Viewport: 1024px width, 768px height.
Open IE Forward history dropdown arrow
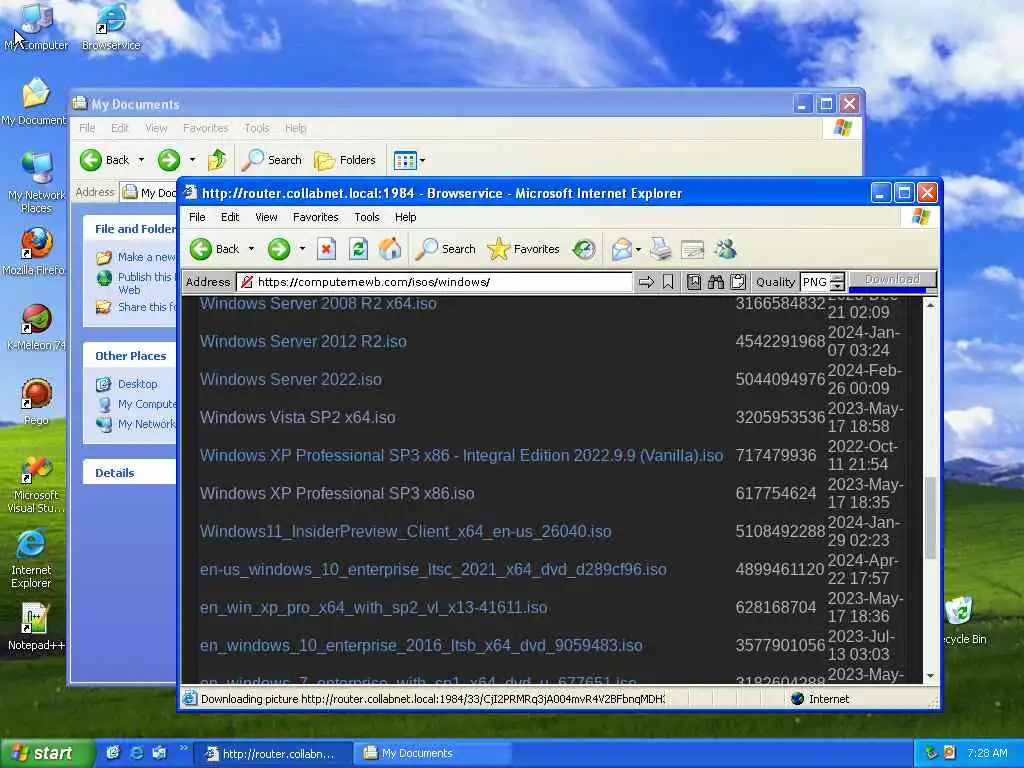pos(302,249)
